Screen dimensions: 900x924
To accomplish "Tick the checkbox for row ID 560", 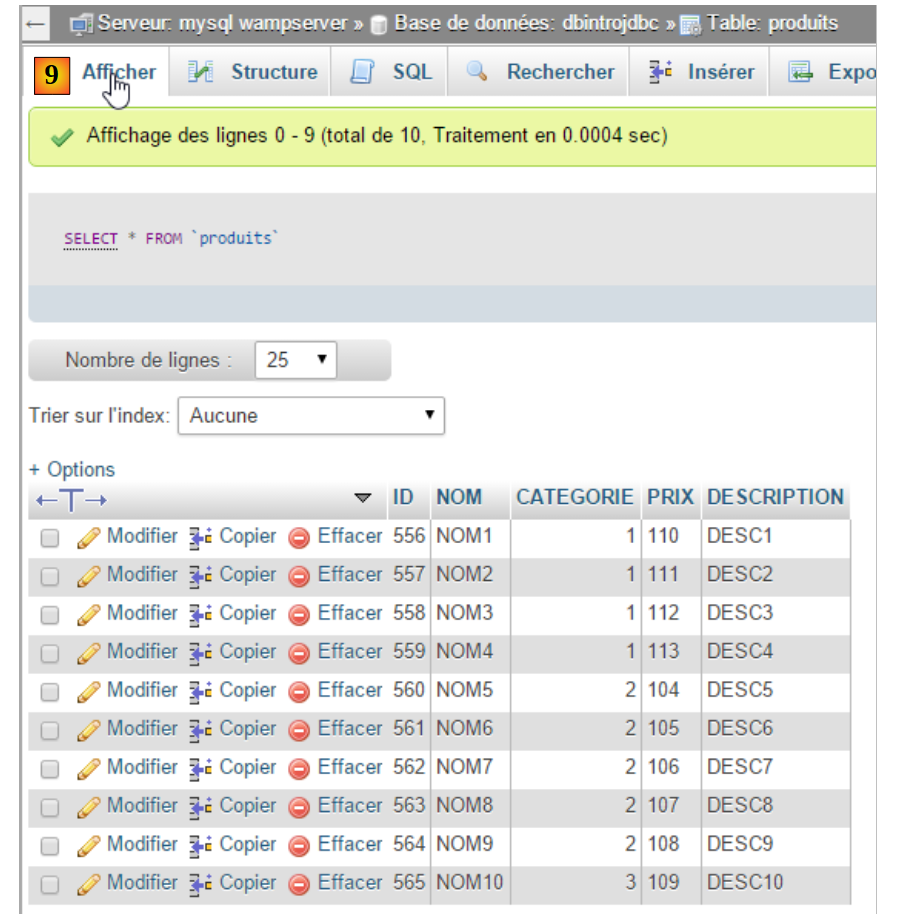I will 49,692.
